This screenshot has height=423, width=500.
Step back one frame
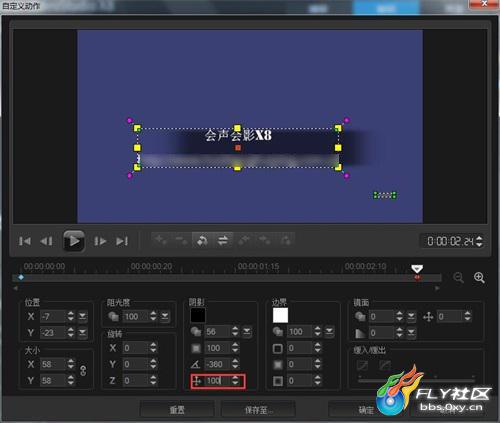pos(46,241)
